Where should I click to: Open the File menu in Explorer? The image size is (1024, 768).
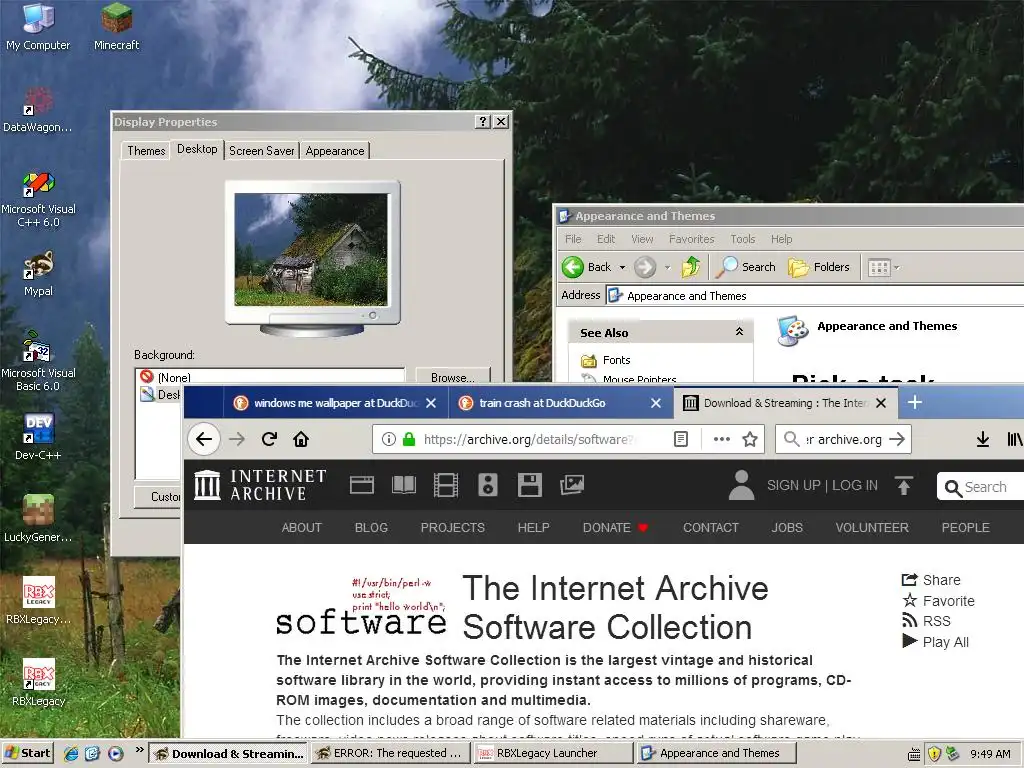pyautogui.click(x=573, y=239)
